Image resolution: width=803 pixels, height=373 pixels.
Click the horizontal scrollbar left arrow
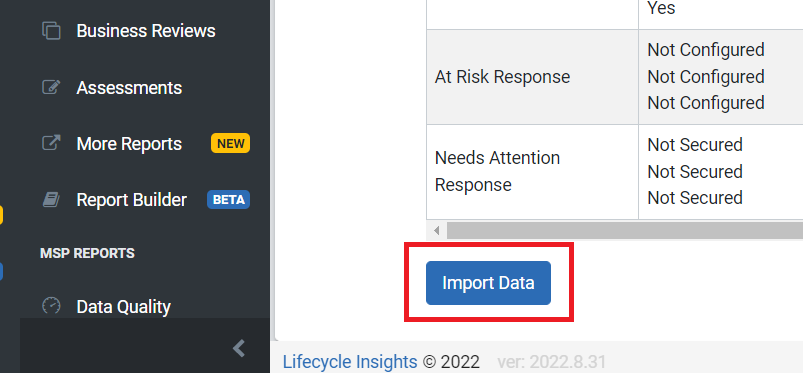[436, 231]
